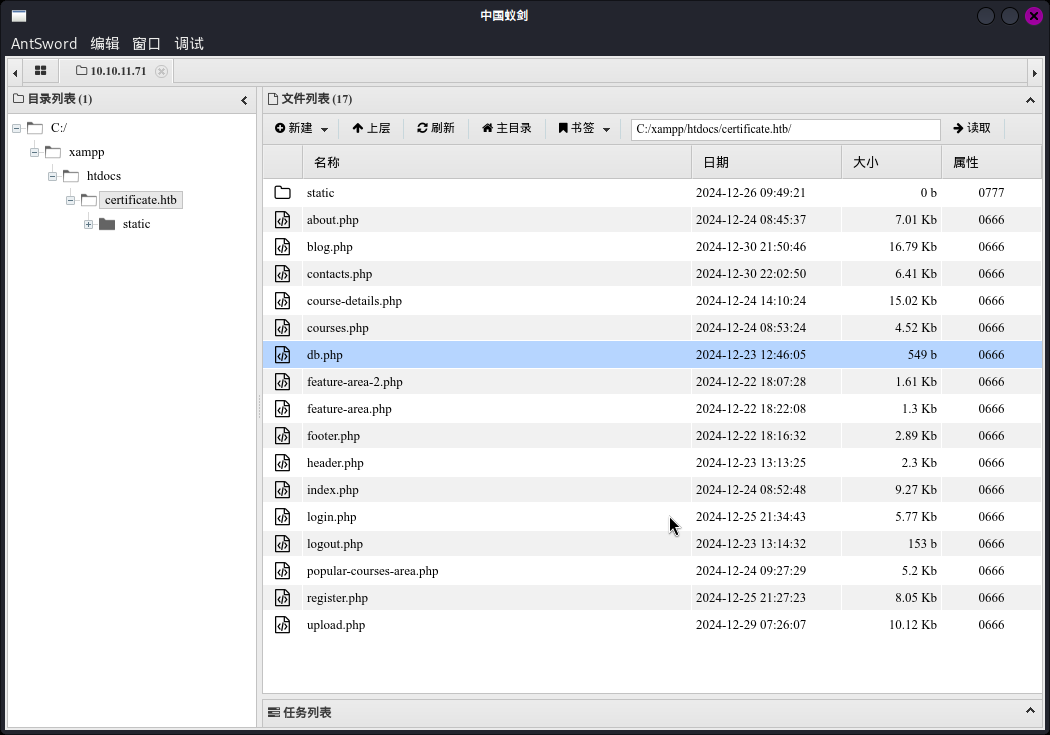The image size is (1050, 735).
Task: Expand the 任务列表 task panel
Action: click(1030, 711)
